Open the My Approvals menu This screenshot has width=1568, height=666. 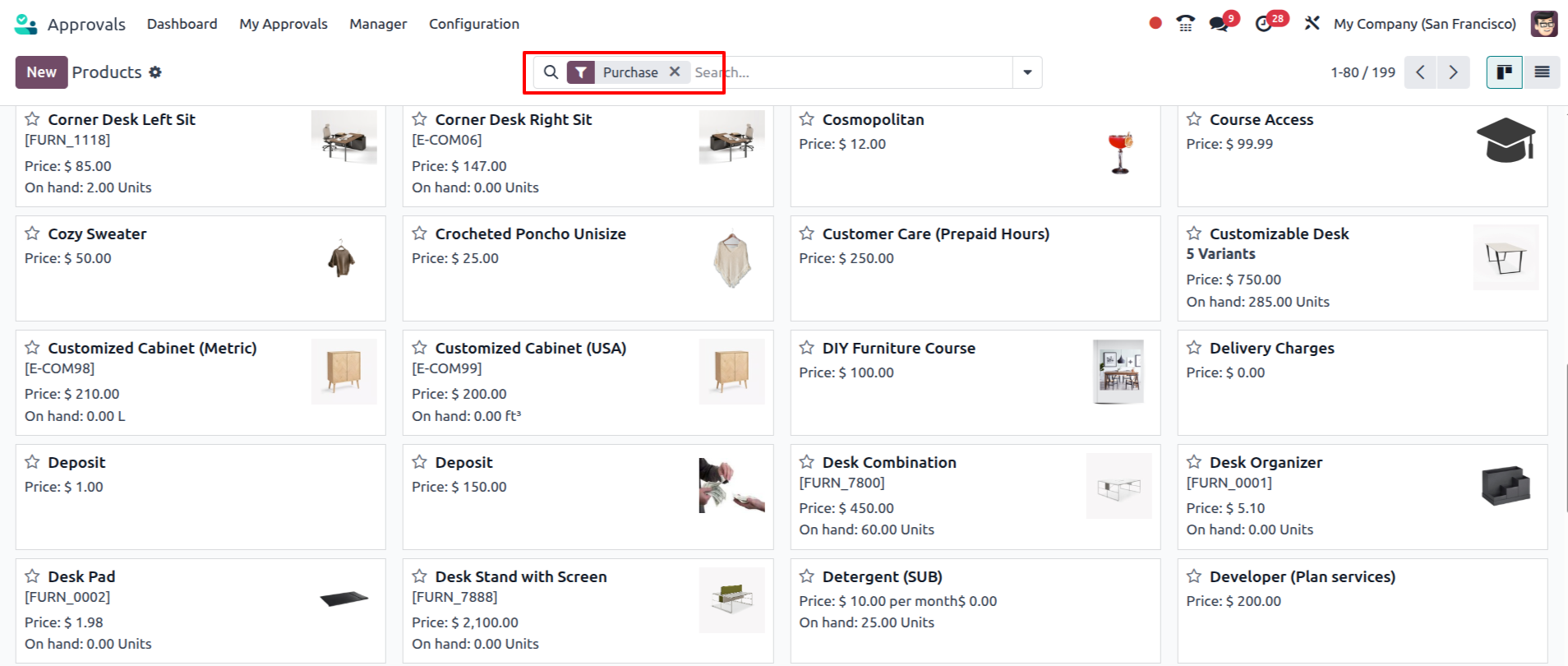(284, 24)
